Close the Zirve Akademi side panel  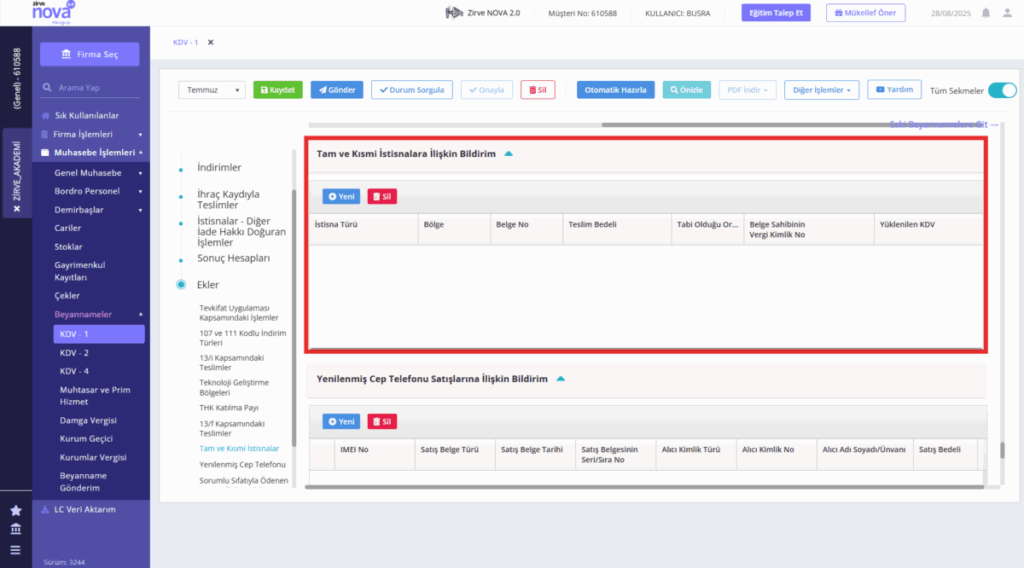[x=17, y=209]
